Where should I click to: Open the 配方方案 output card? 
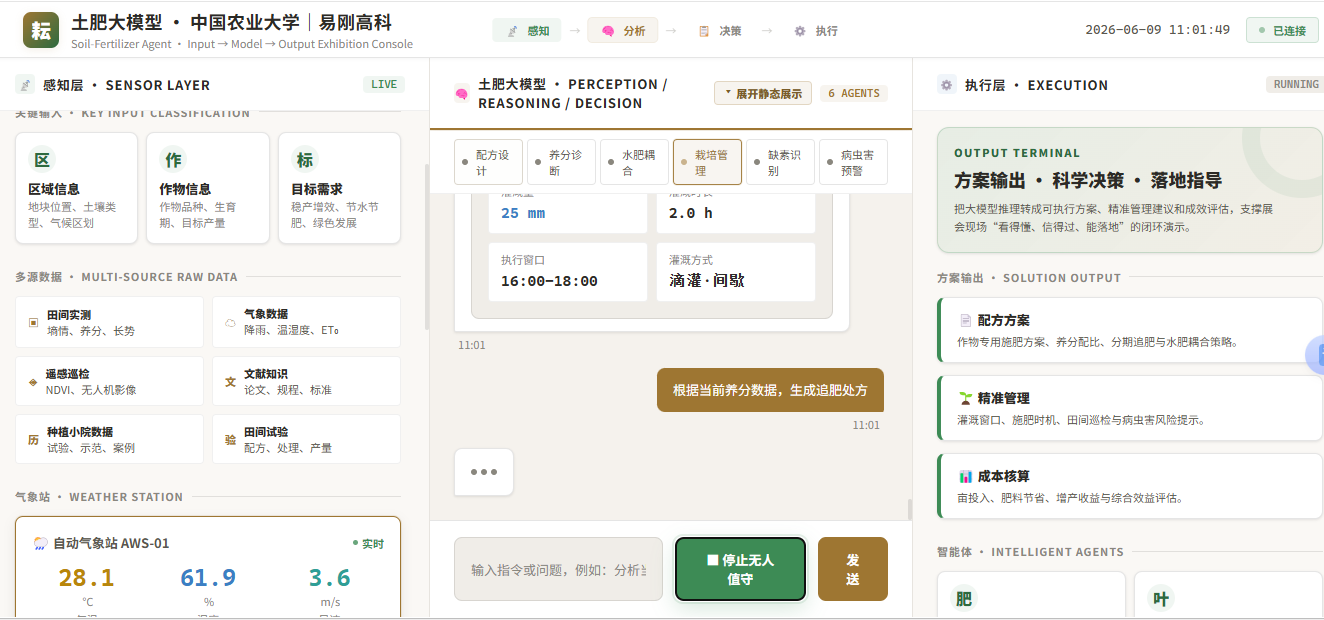coord(1130,330)
